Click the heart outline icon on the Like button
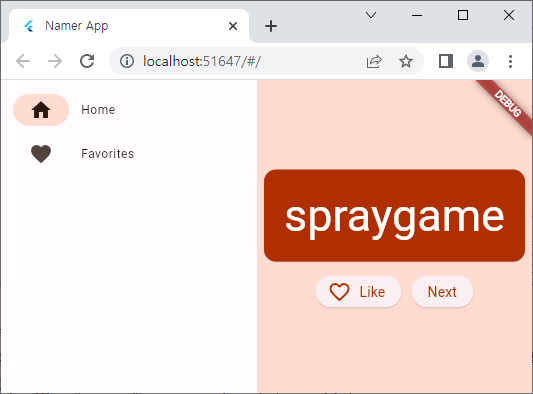This screenshot has width=533, height=394. click(x=339, y=292)
